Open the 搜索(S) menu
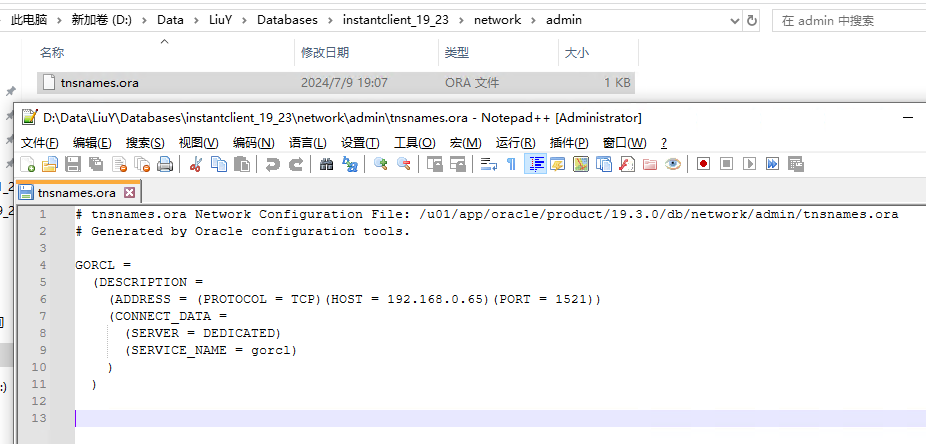The width and height of the screenshot is (926, 444). click(x=145, y=143)
